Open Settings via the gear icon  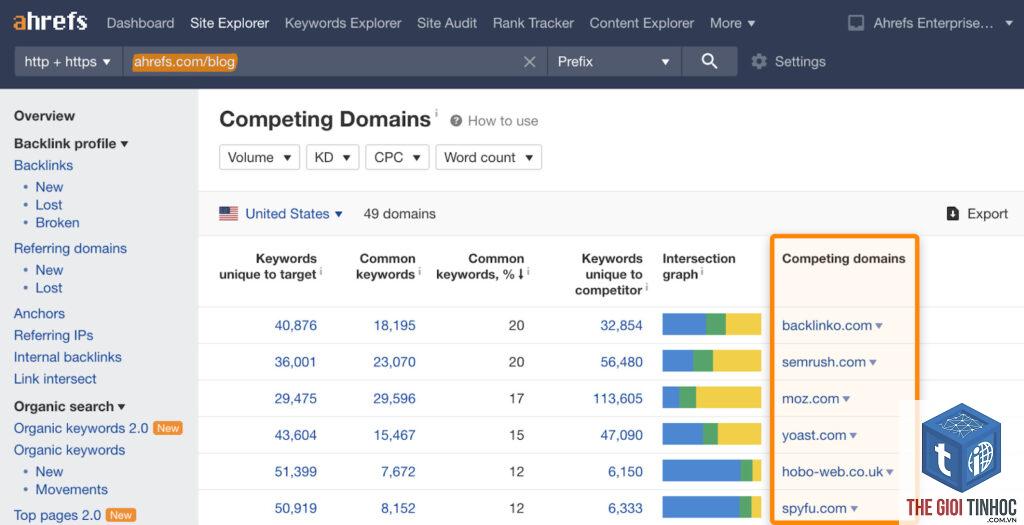coord(758,61)
